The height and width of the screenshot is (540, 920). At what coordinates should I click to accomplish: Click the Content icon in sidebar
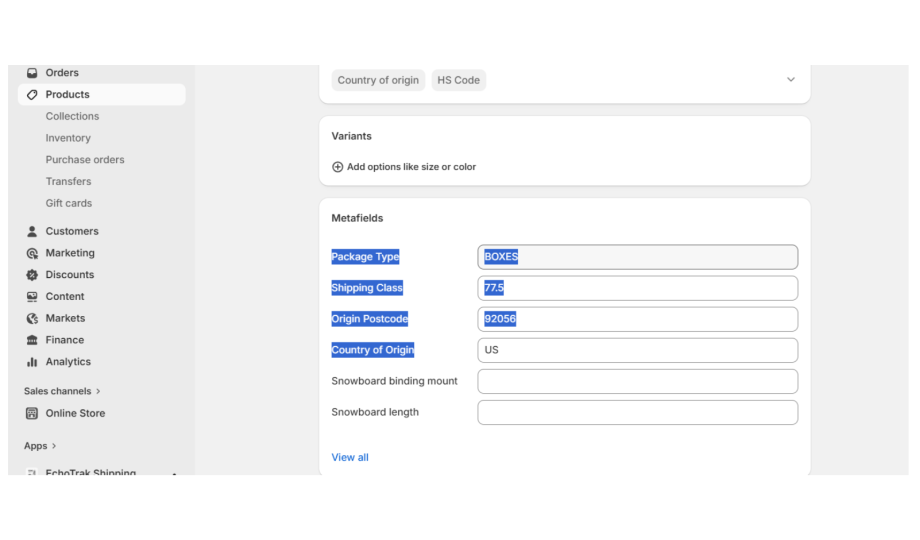pos(32,297)
